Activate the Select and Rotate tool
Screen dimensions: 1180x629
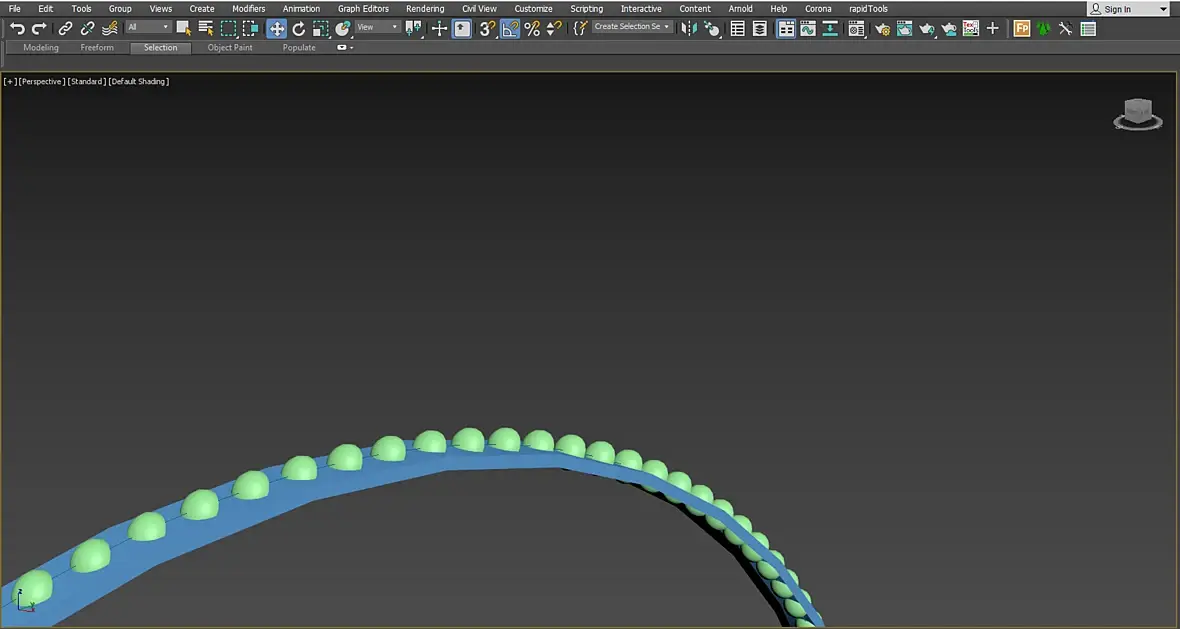pyautogui.click(x=298, y=29)
